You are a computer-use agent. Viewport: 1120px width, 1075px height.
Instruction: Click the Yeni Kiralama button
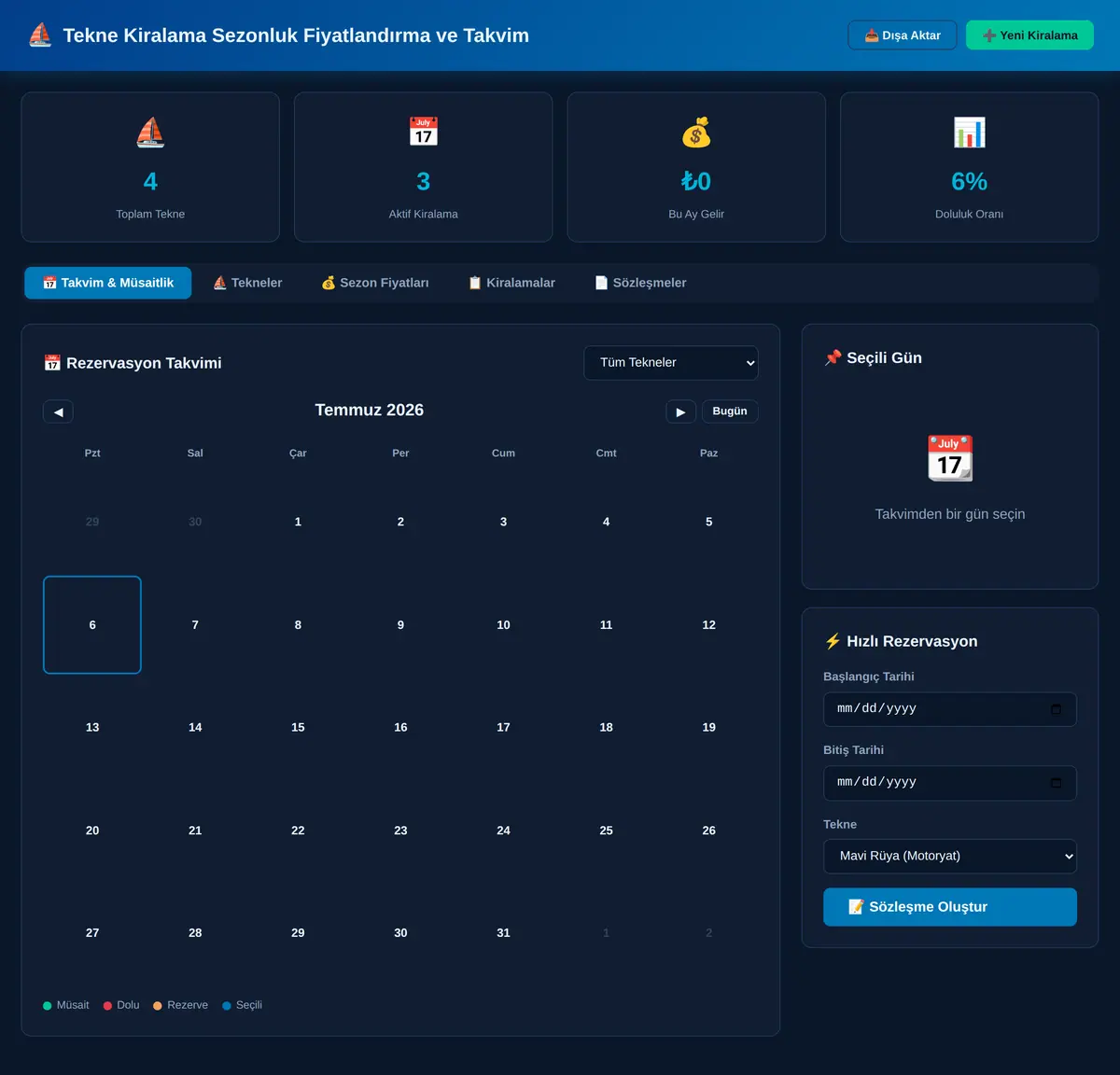1029,35
